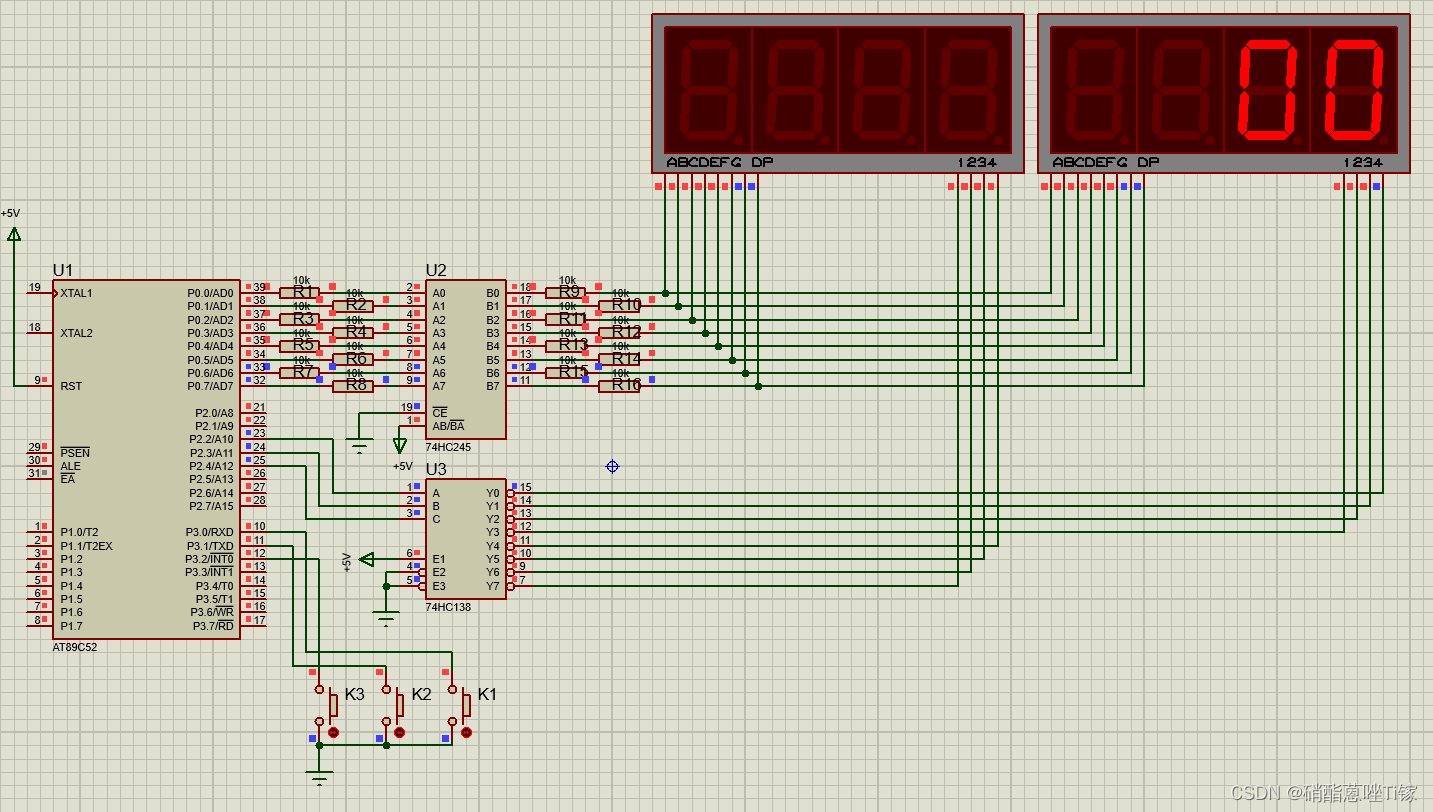Click the Y0 output label on U3
The width and height of the screenshot is (1433, 812).
tap(492, 493)
